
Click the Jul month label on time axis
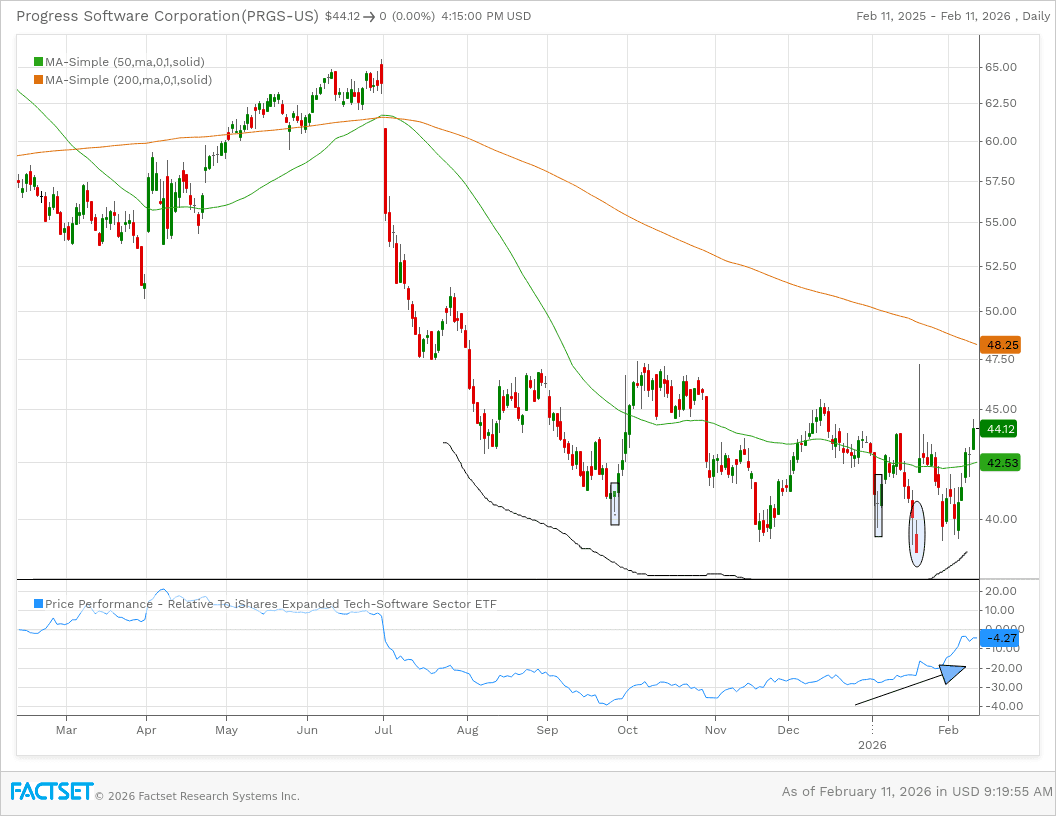(384, 730)
